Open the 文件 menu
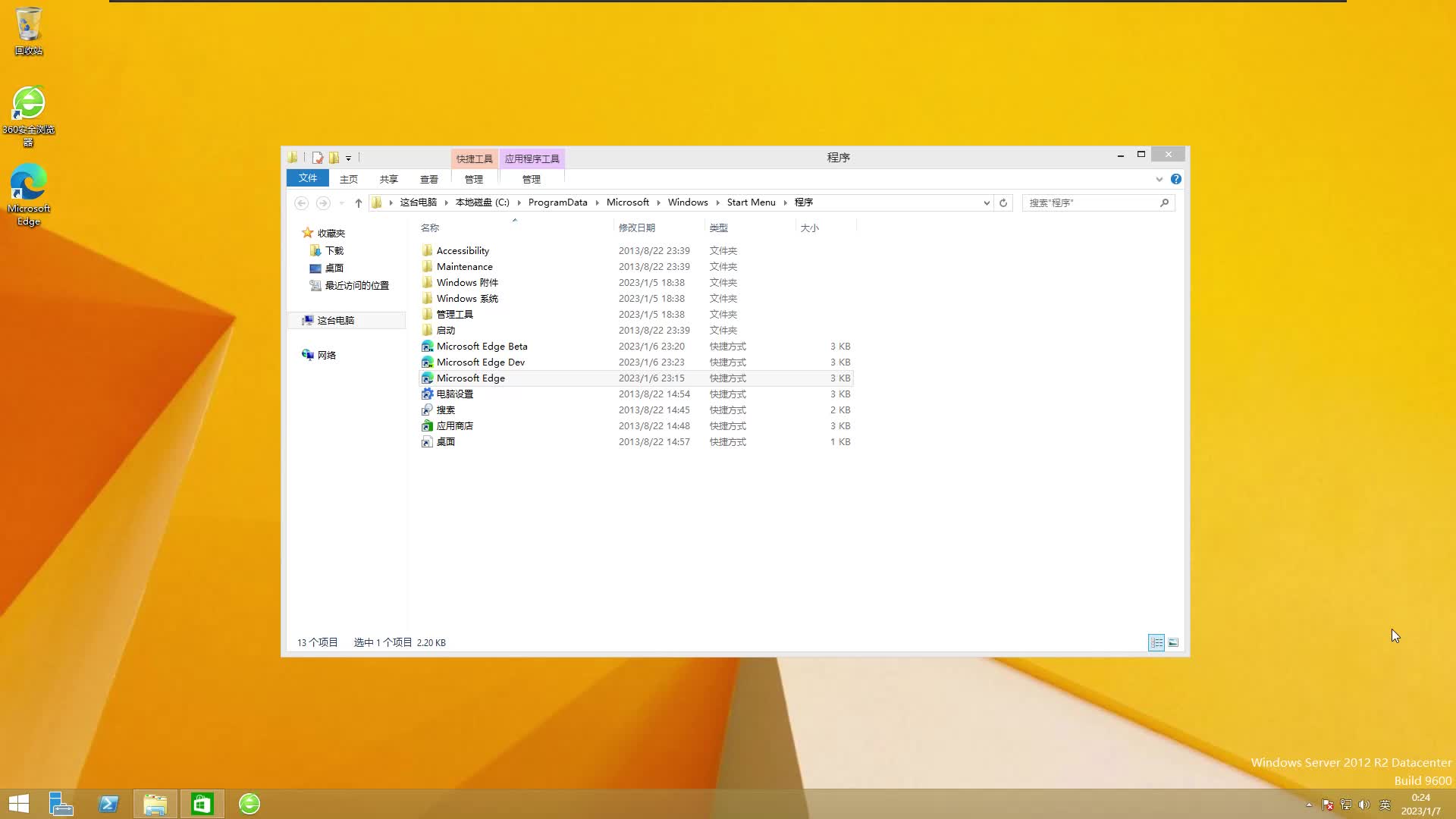Image resolution: width=1456 pixels, height=819 pixels. tap(307, 178)
